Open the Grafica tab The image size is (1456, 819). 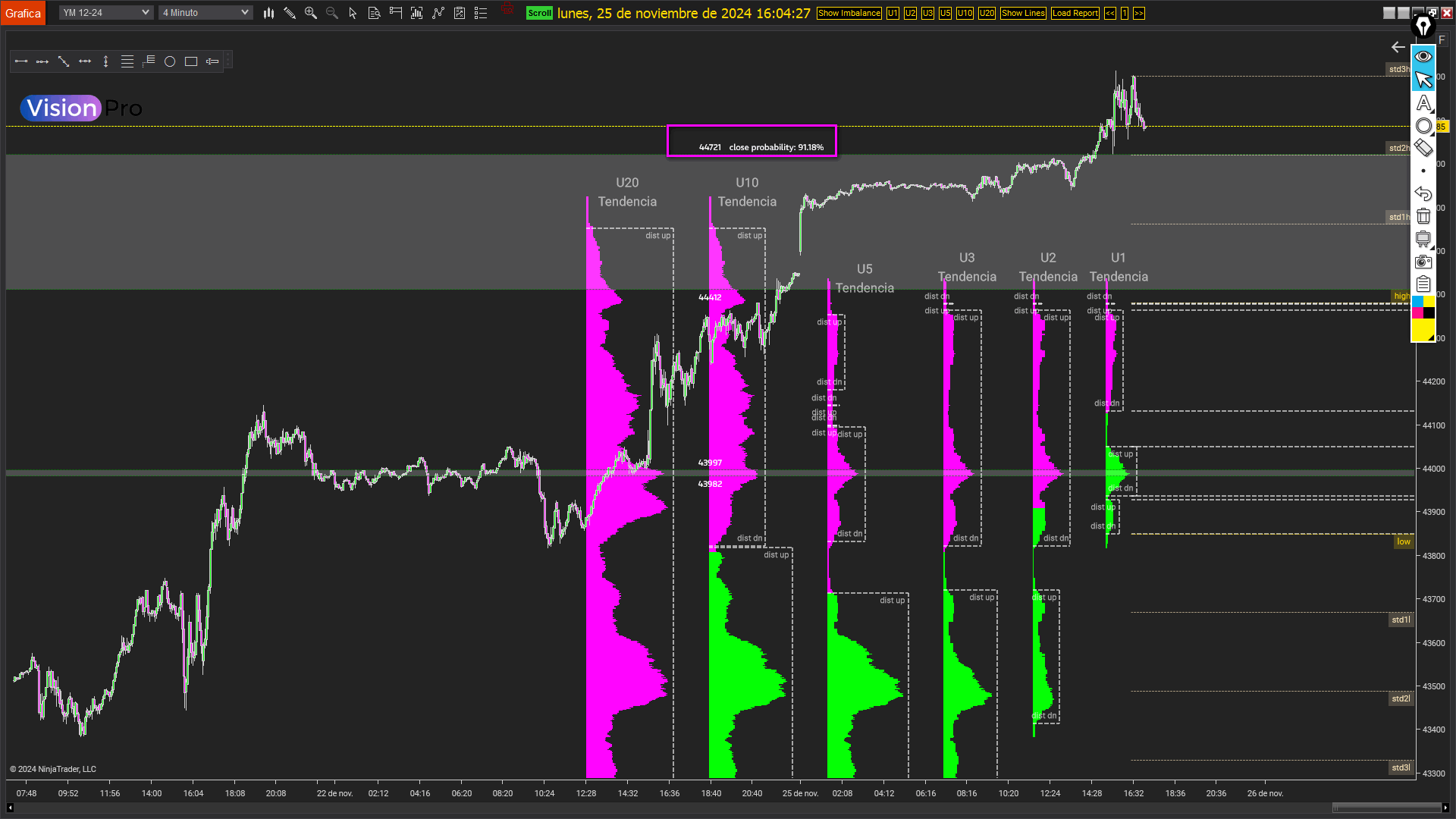tap(23, 13)
